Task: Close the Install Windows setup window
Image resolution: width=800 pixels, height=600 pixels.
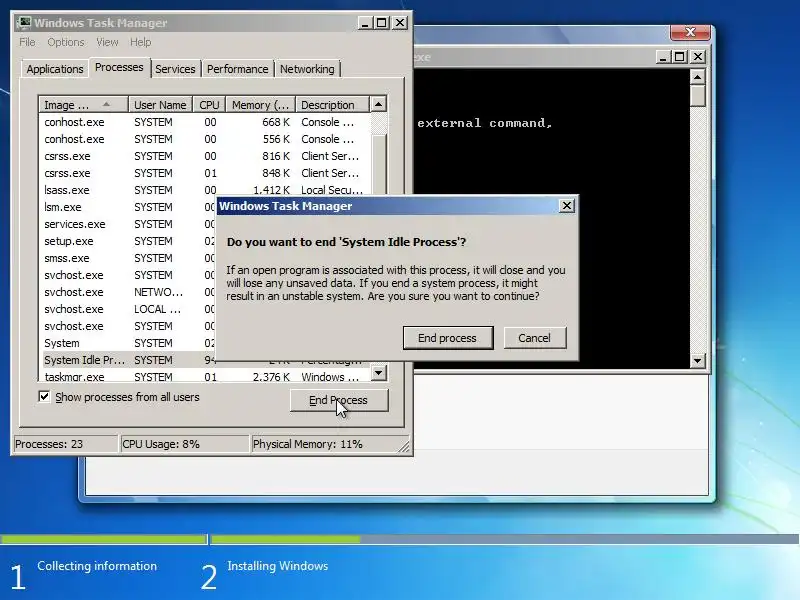Action: pyautogui.click(x=690, y=32)
